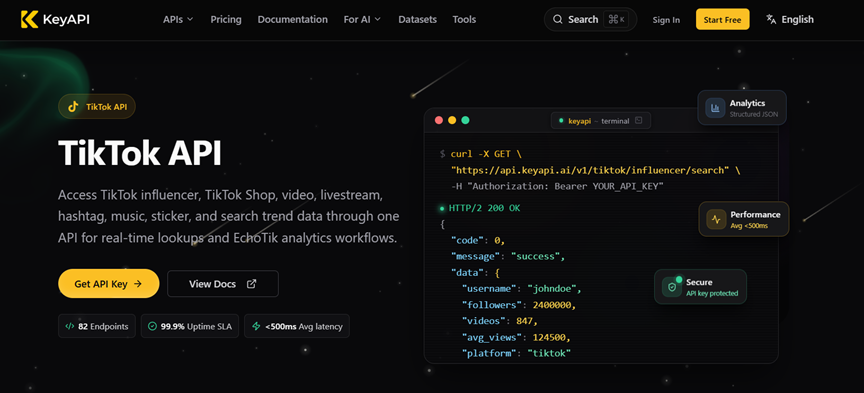Click the yellow dot in terminal window
The width and height of the screenshot is (864, 393).
click(452, 120)
